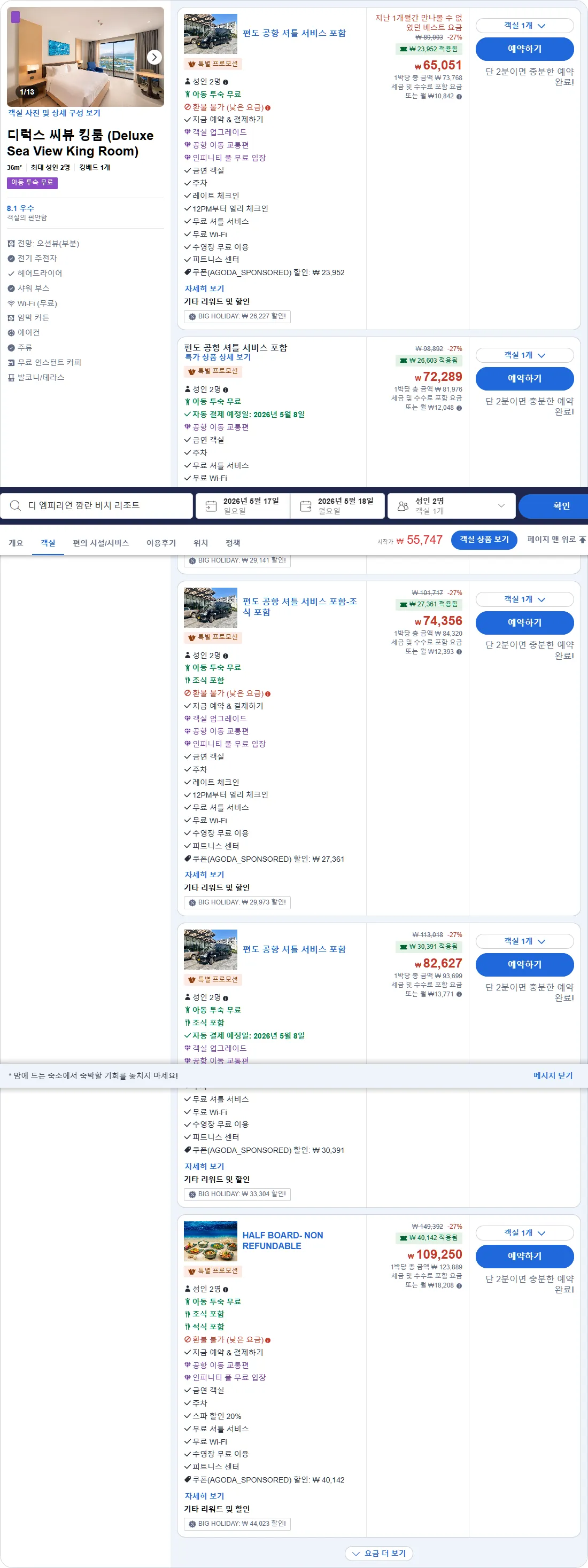Click 8.1 우수 room comfort rating

point(21,208)
